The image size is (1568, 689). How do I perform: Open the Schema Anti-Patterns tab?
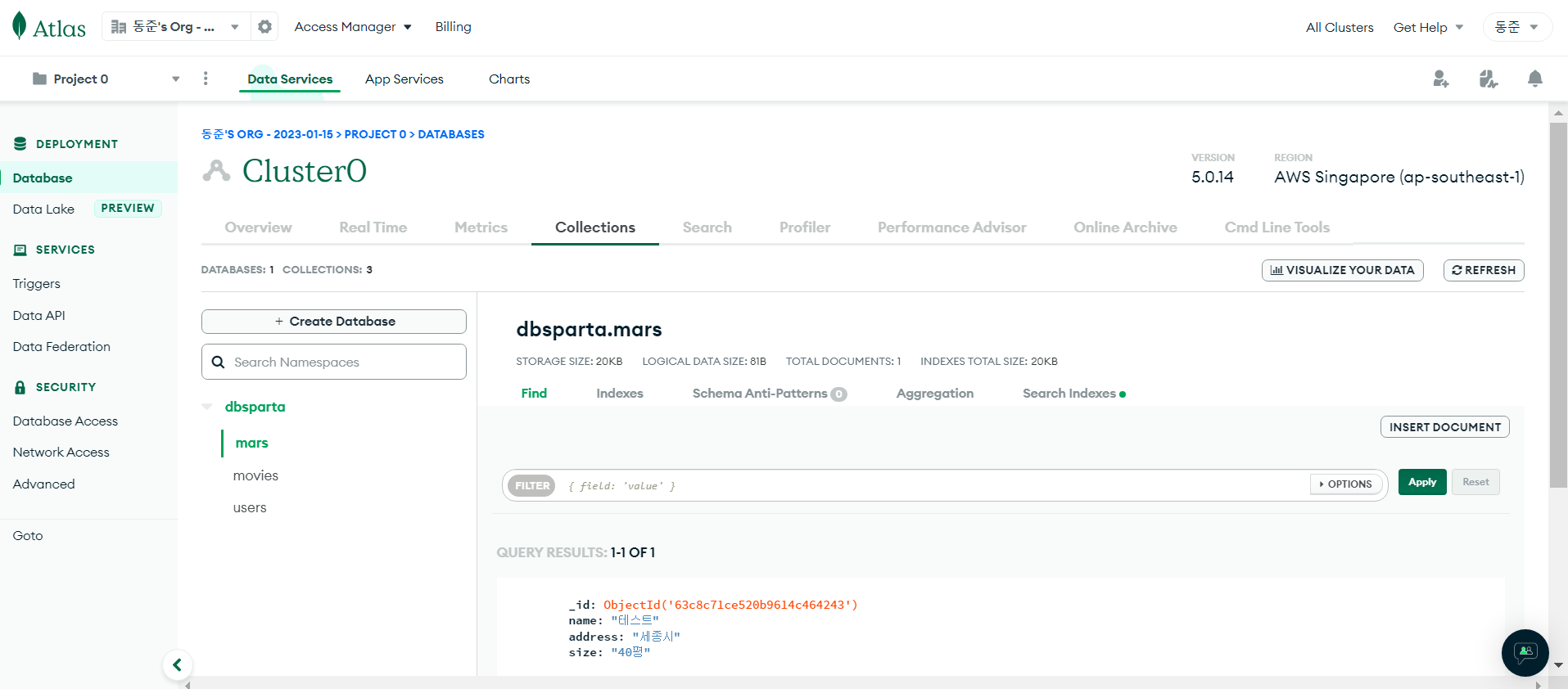coord(770,394)
